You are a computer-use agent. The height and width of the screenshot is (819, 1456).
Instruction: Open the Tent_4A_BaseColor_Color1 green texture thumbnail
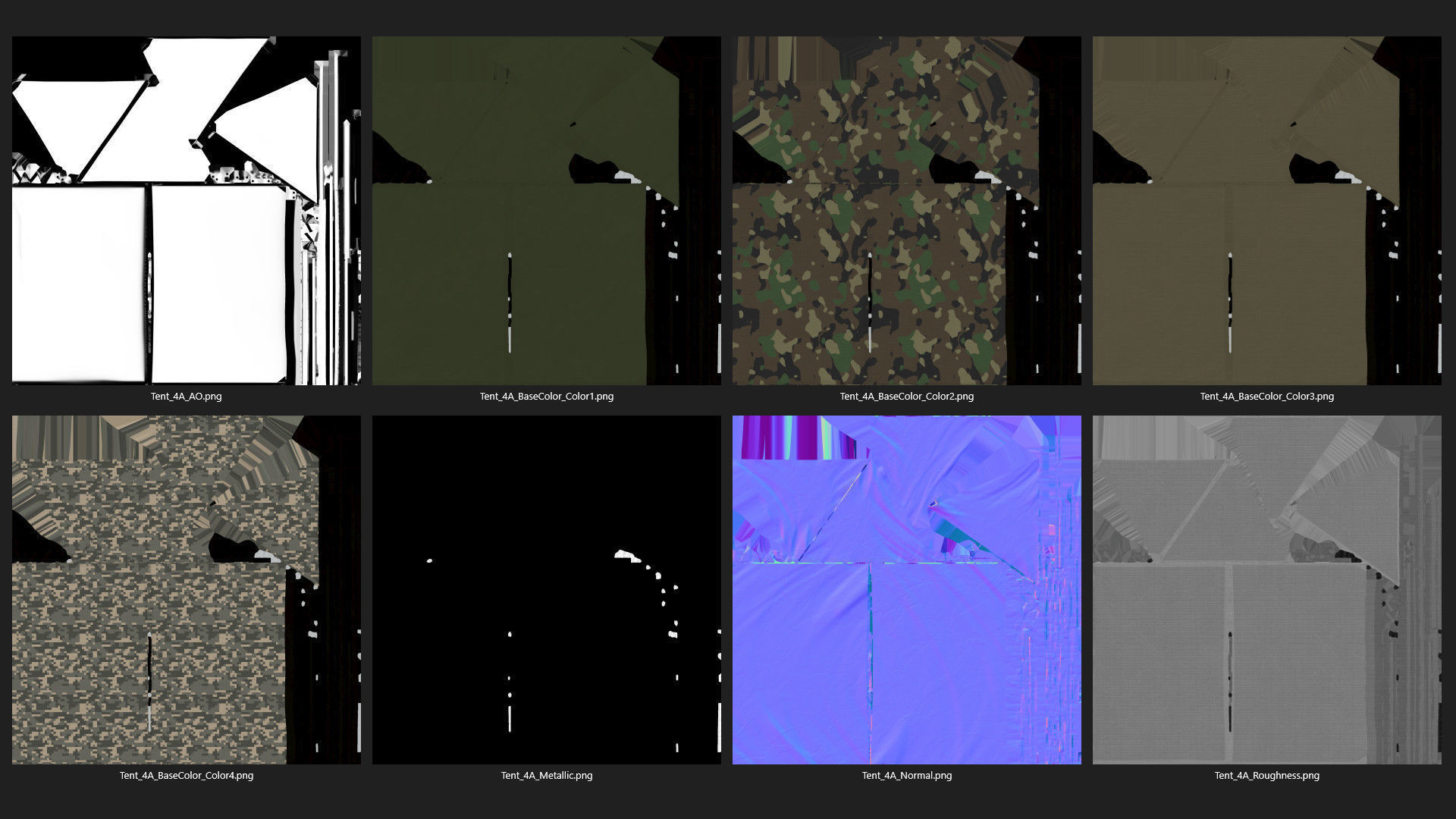[x=546, y=210]
